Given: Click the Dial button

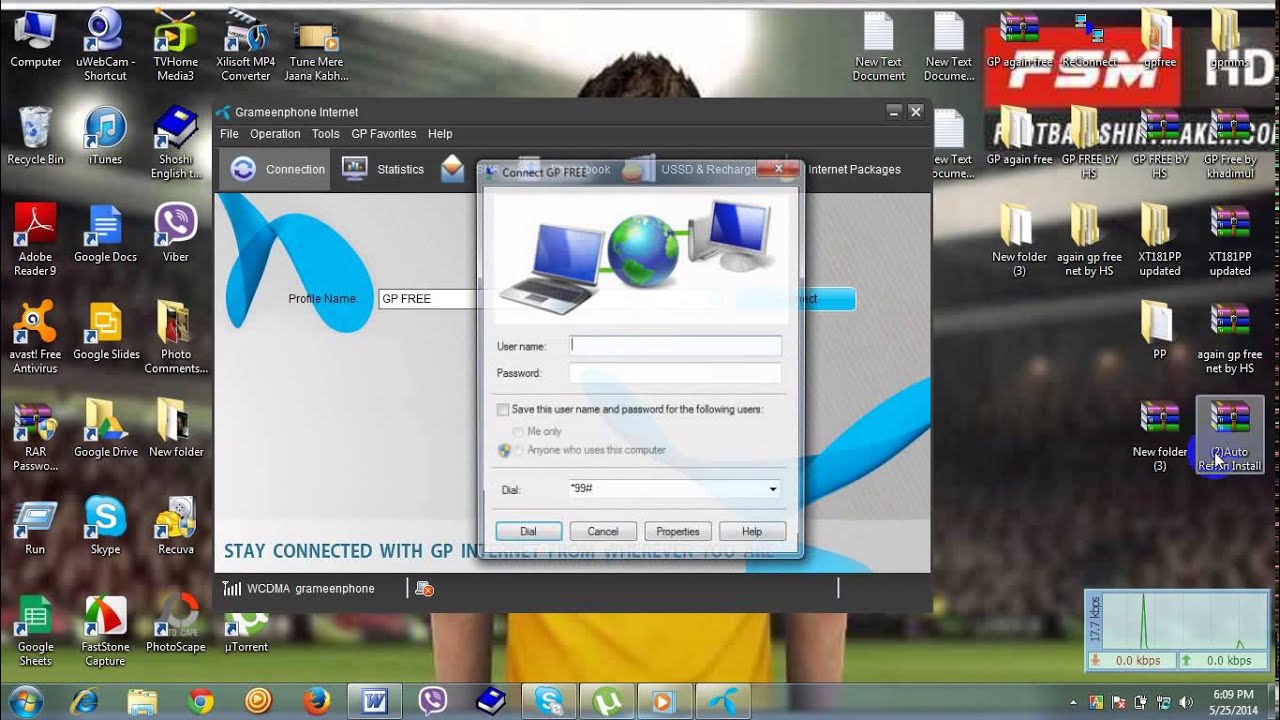Looking at the screenshot, I should point(528,531).
